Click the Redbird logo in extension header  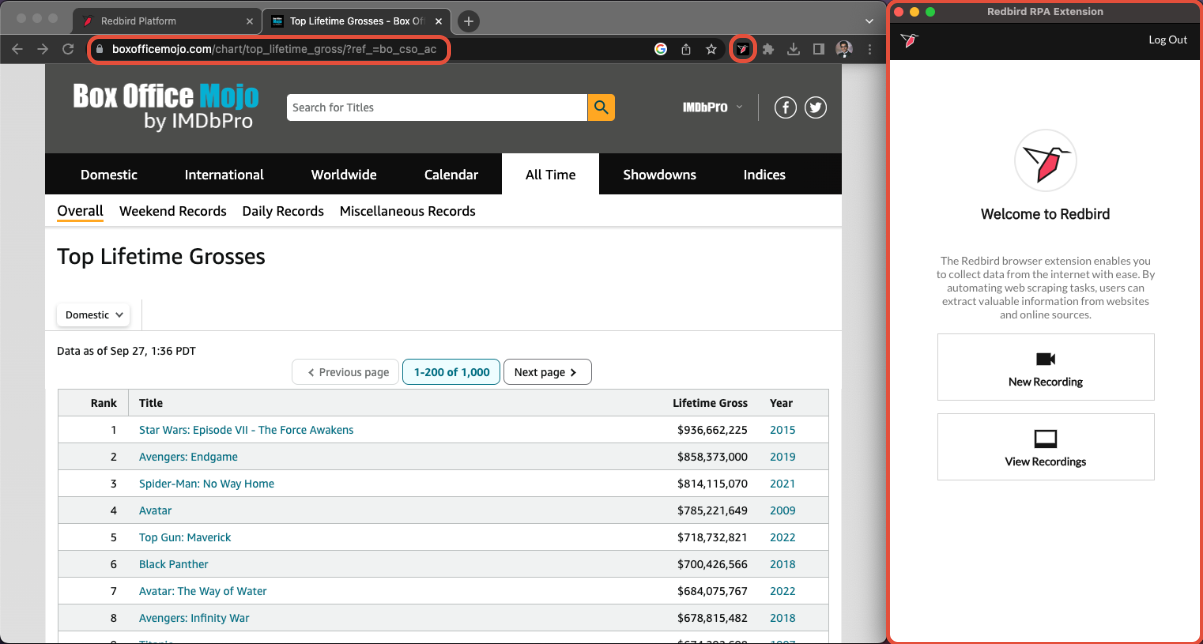(x=909, y=40)
